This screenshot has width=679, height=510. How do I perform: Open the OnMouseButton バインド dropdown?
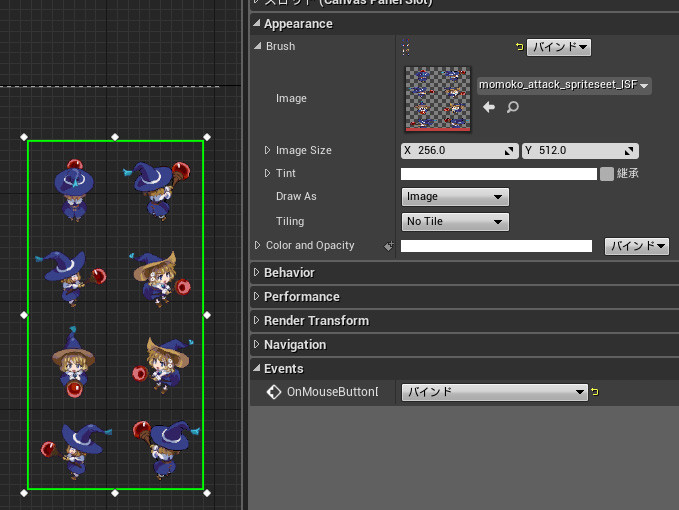495,392
